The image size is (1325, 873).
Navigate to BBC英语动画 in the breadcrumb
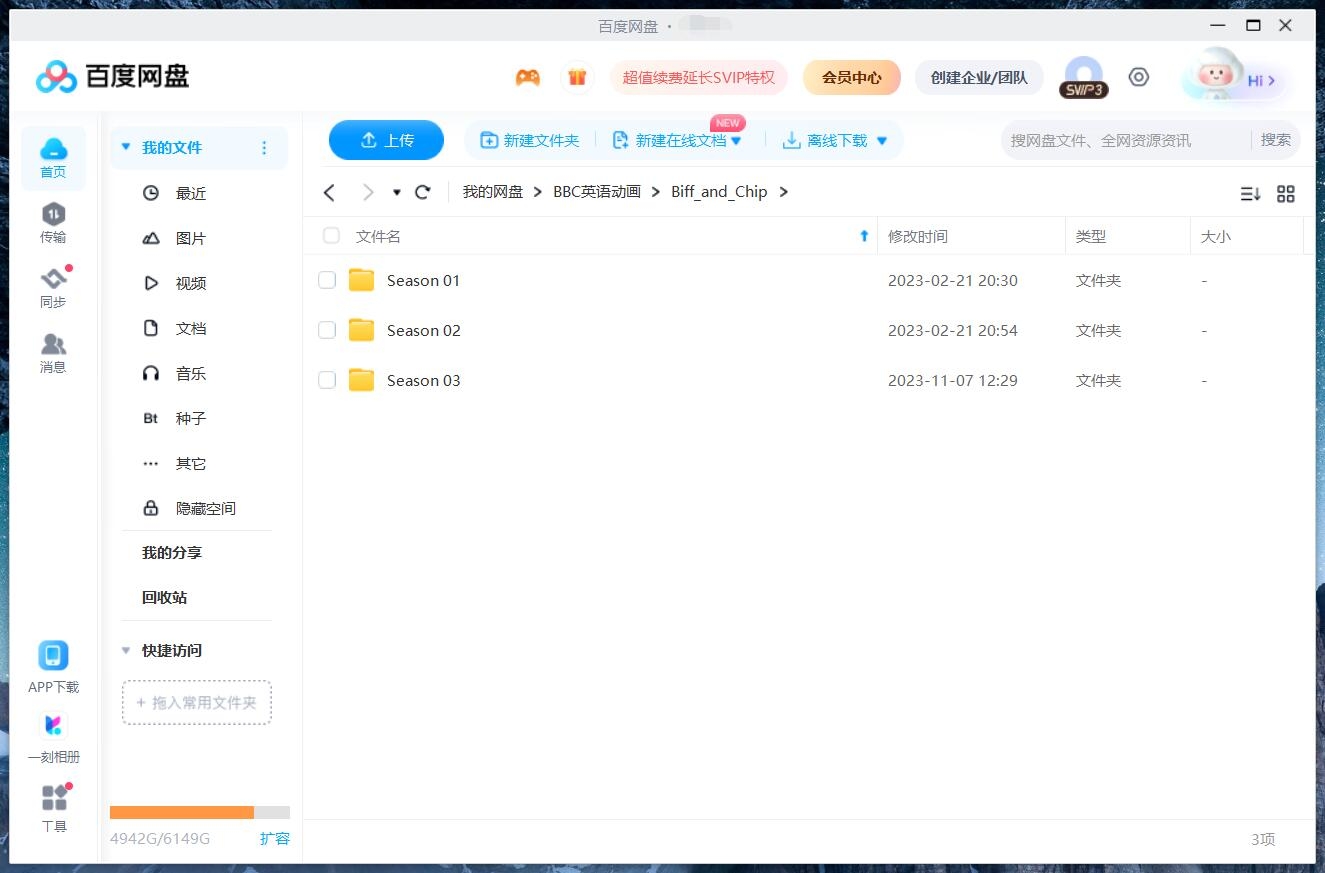596,191
